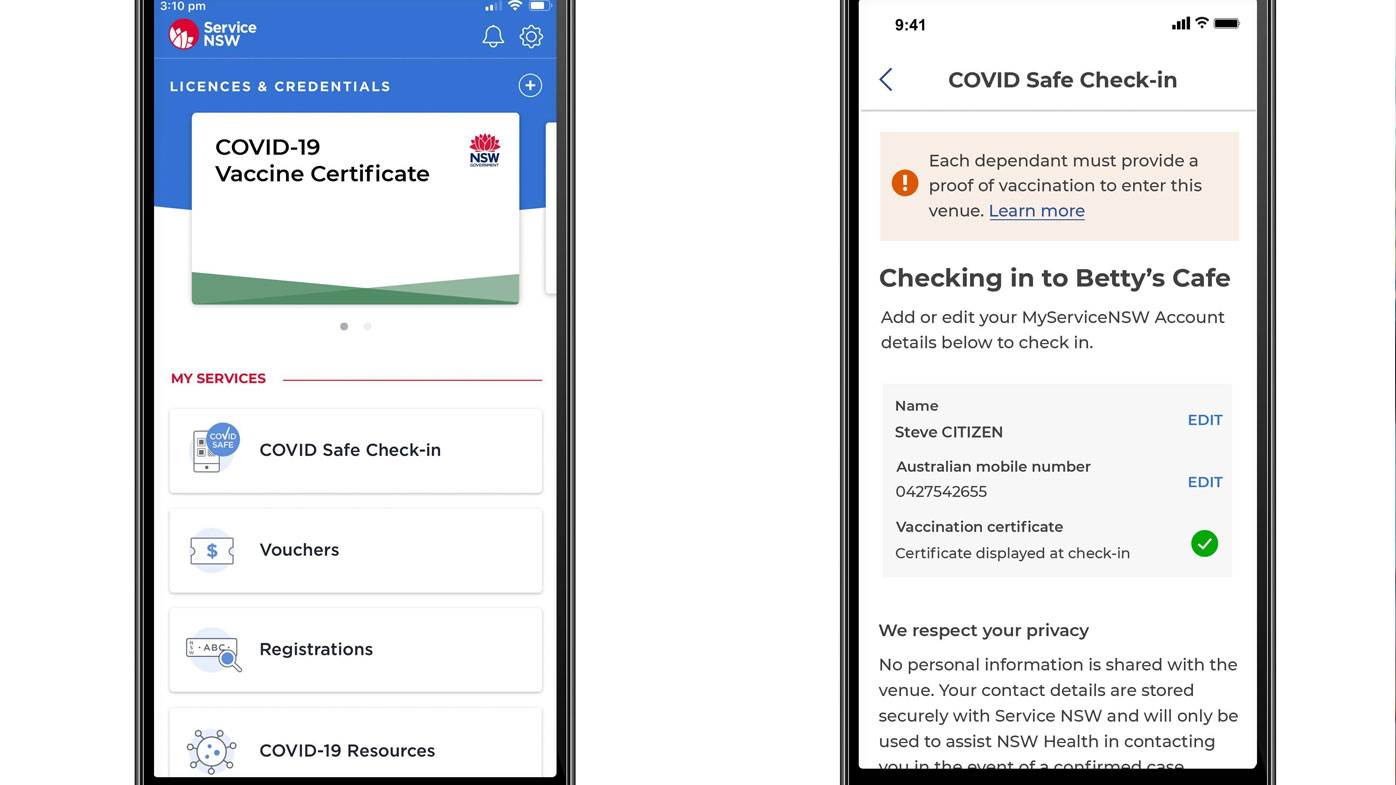
Task: Tap the Service NSW logo
Action: coord(213,34)
